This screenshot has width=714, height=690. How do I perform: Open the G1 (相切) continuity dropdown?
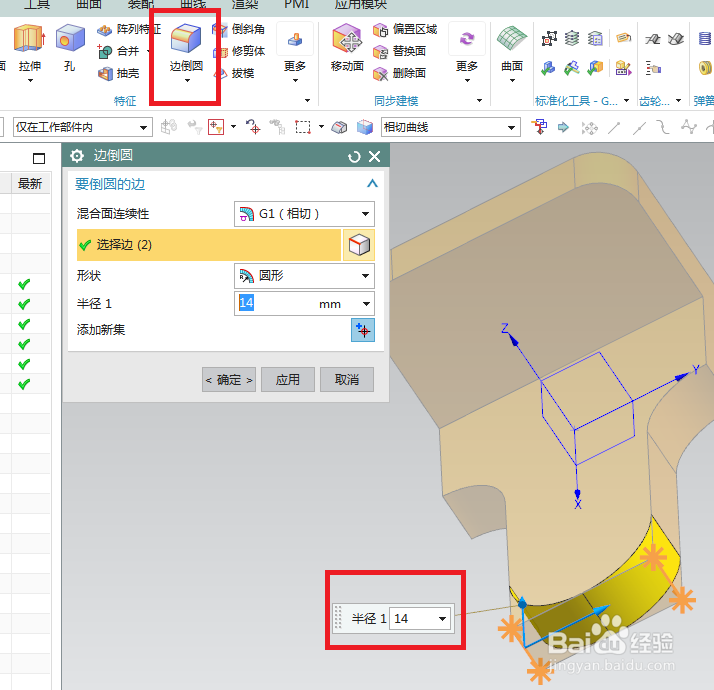304,214
